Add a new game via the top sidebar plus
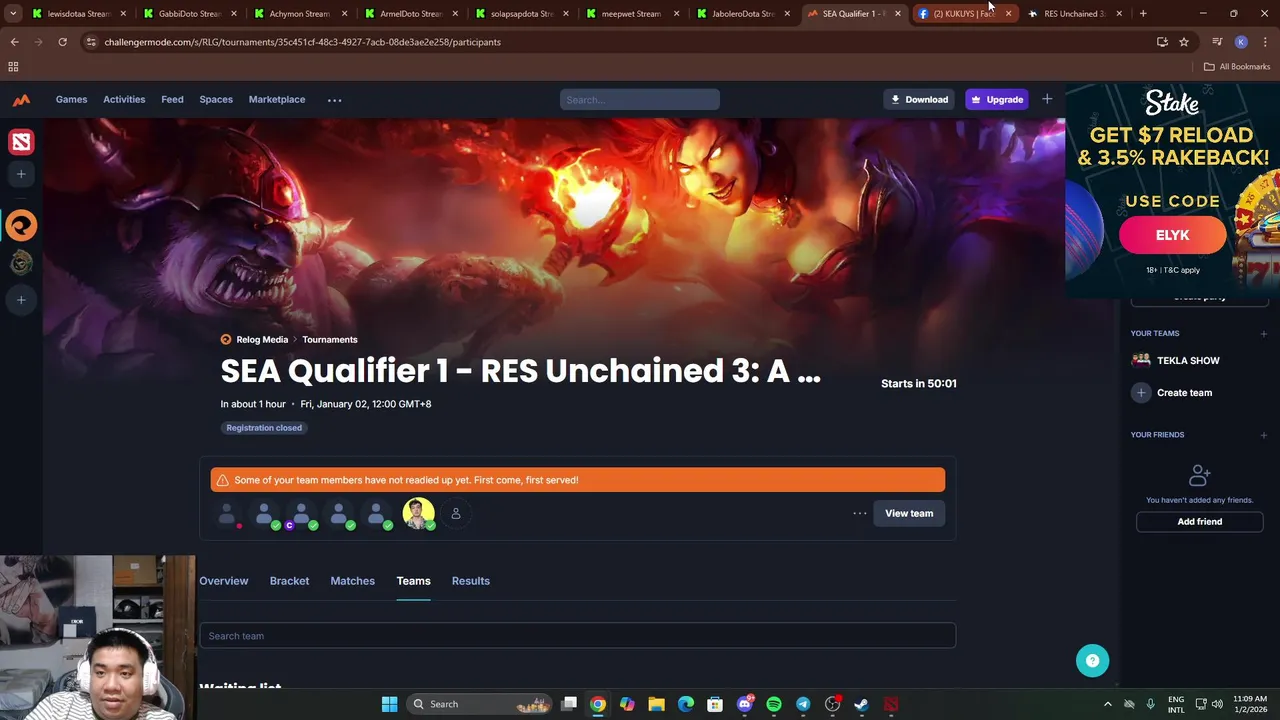The image size is (1280, 720). 21,174
